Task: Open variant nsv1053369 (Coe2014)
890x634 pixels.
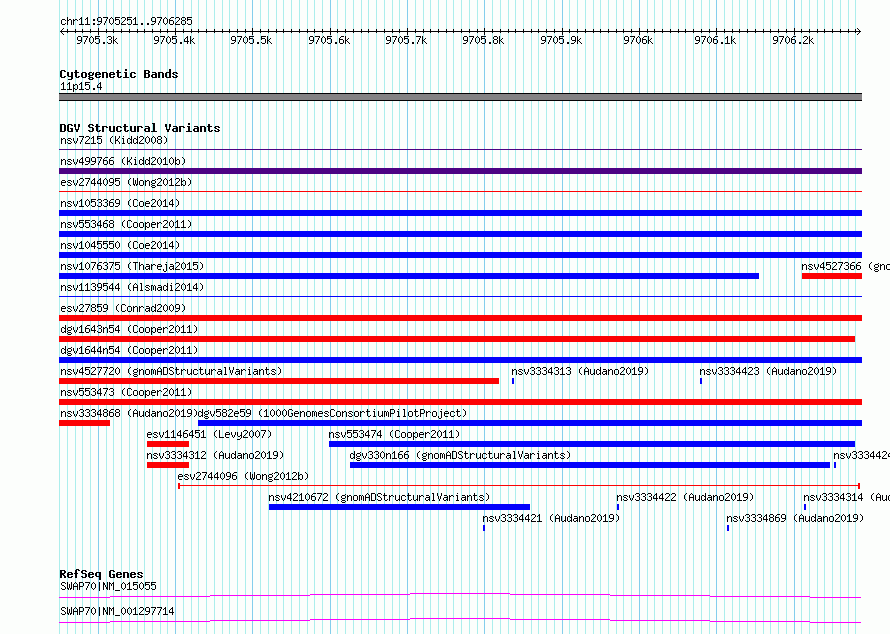Action: [x=120, y=203]
